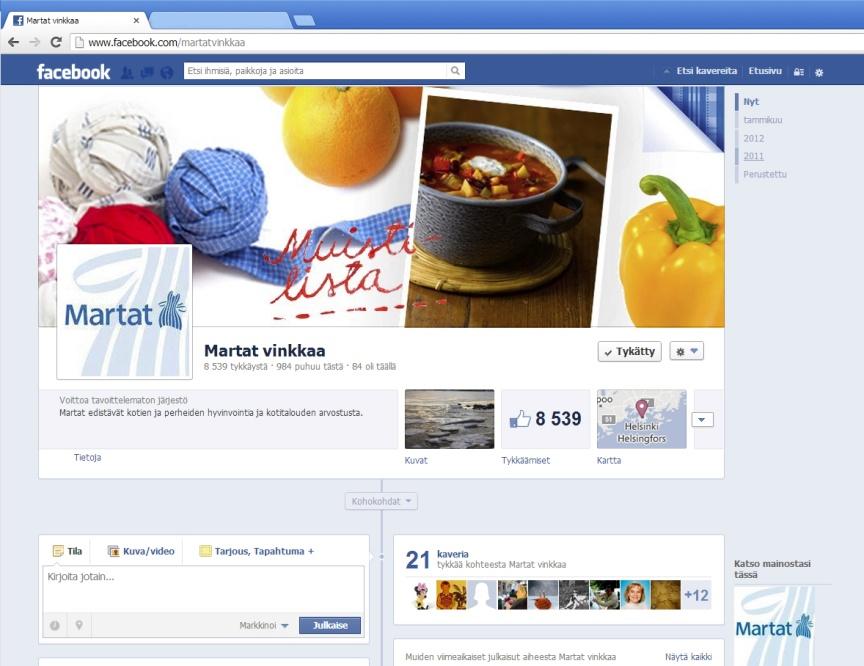Screen dimensions: 864x666
Task: Click the search magnifier button
Action: [455, 71]
